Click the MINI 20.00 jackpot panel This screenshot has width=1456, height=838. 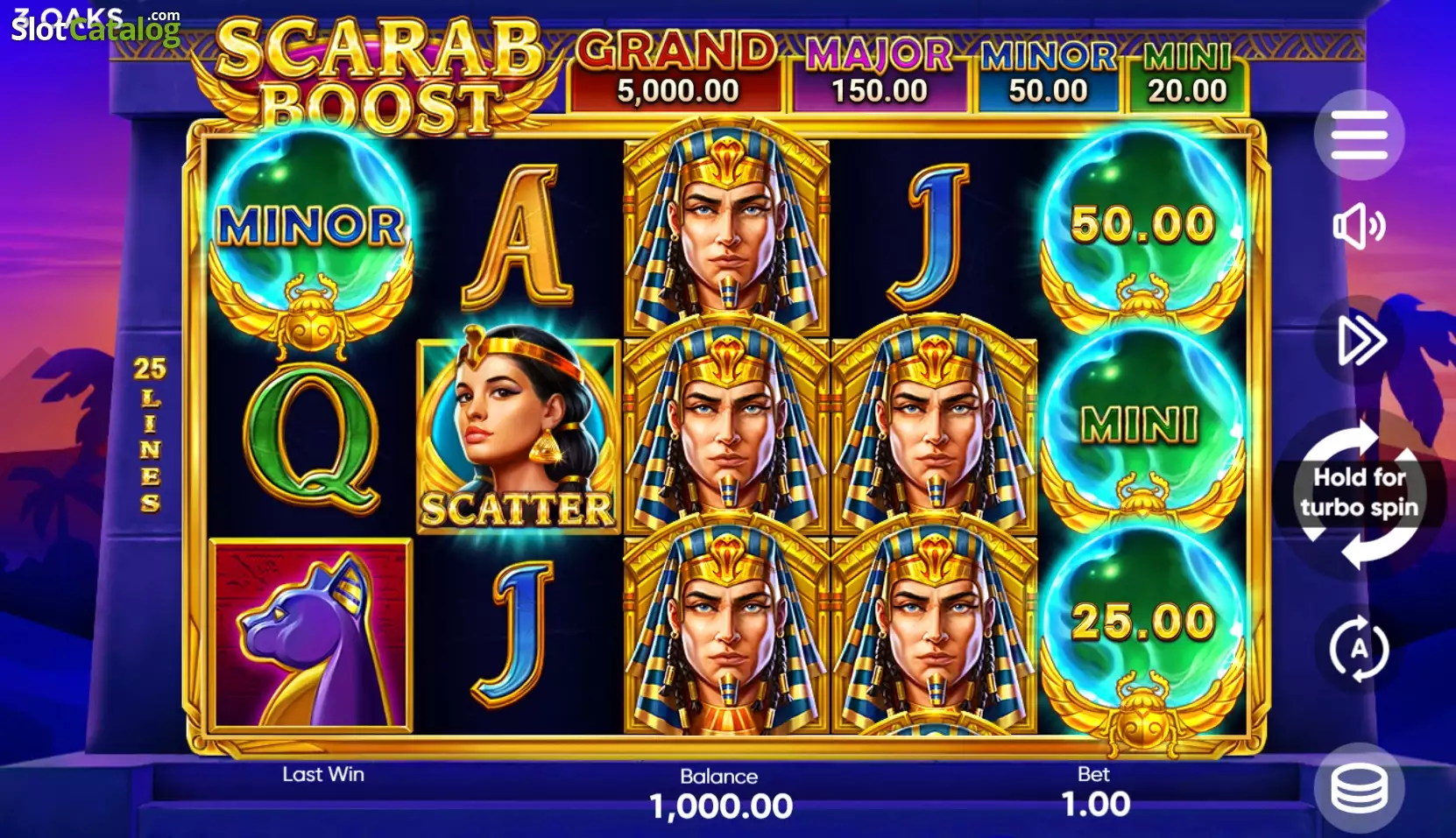point(1187,76)
